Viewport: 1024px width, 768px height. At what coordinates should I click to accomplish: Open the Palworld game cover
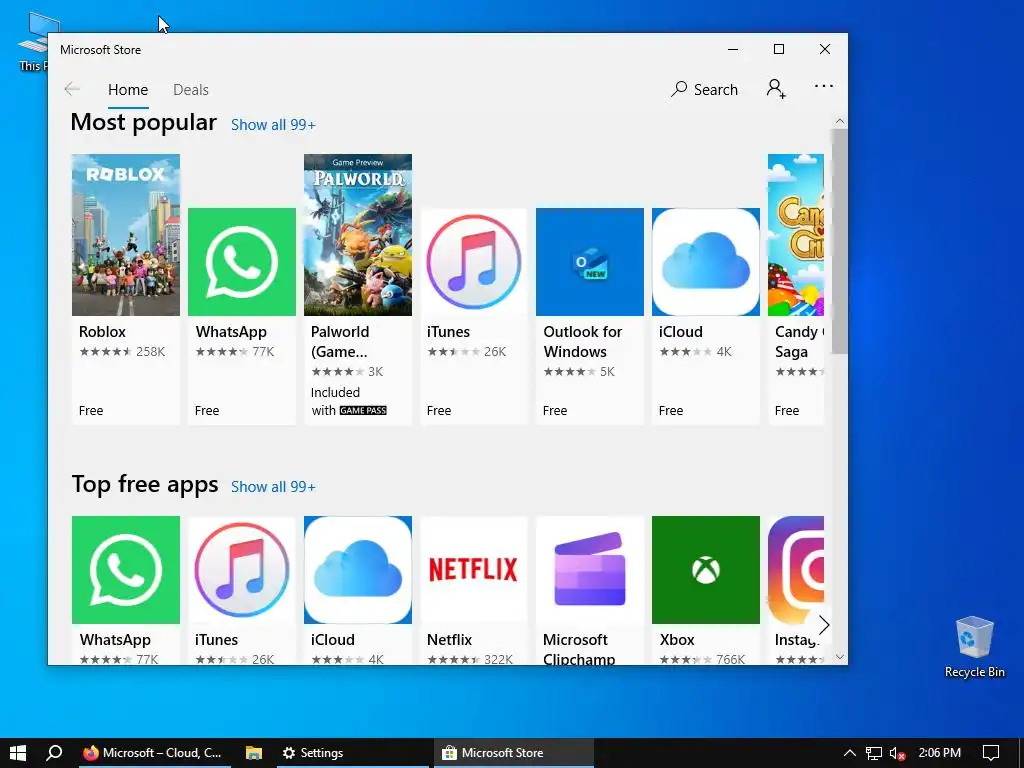358,235
